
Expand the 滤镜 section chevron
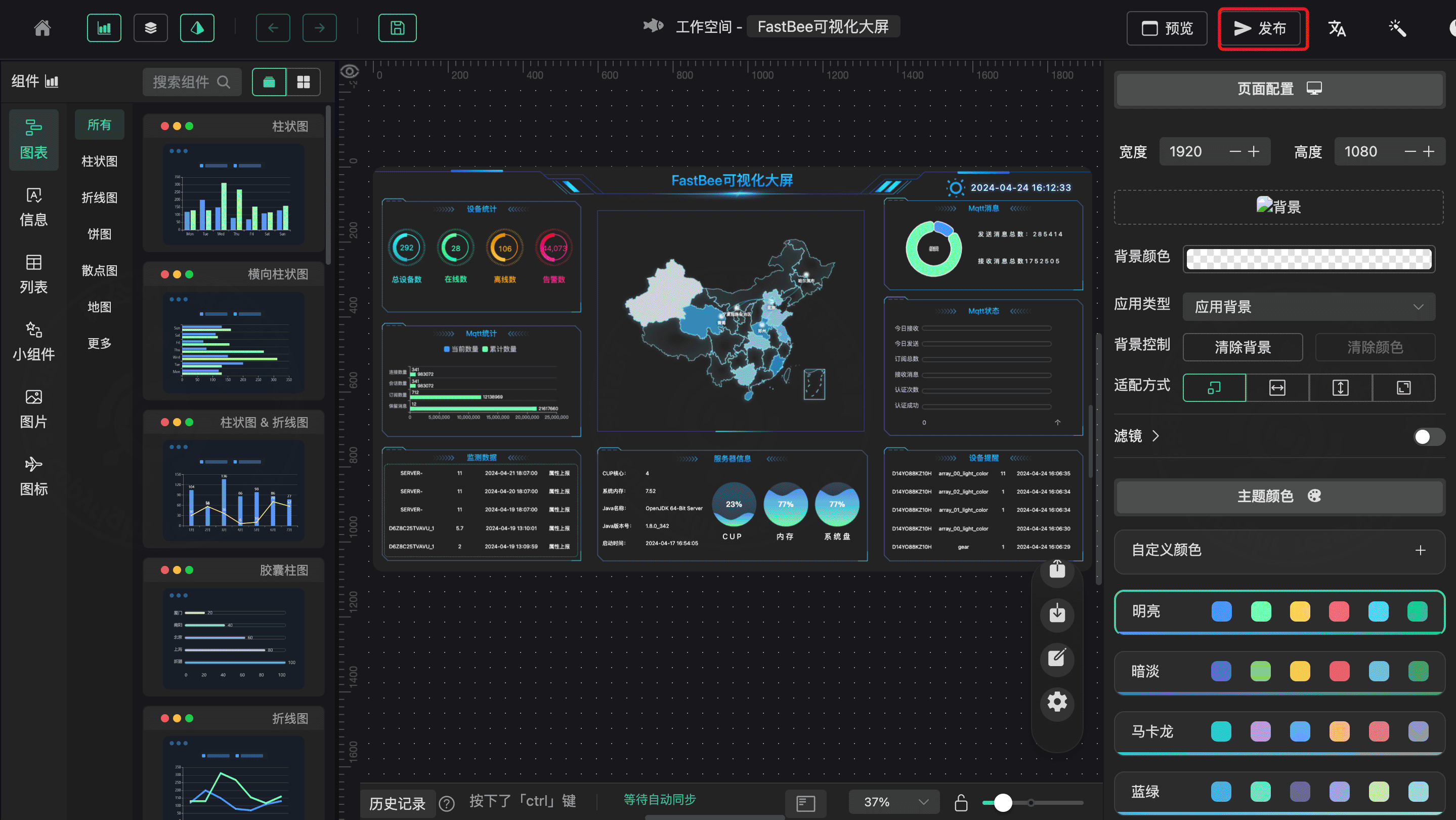tap(1156, 436)
